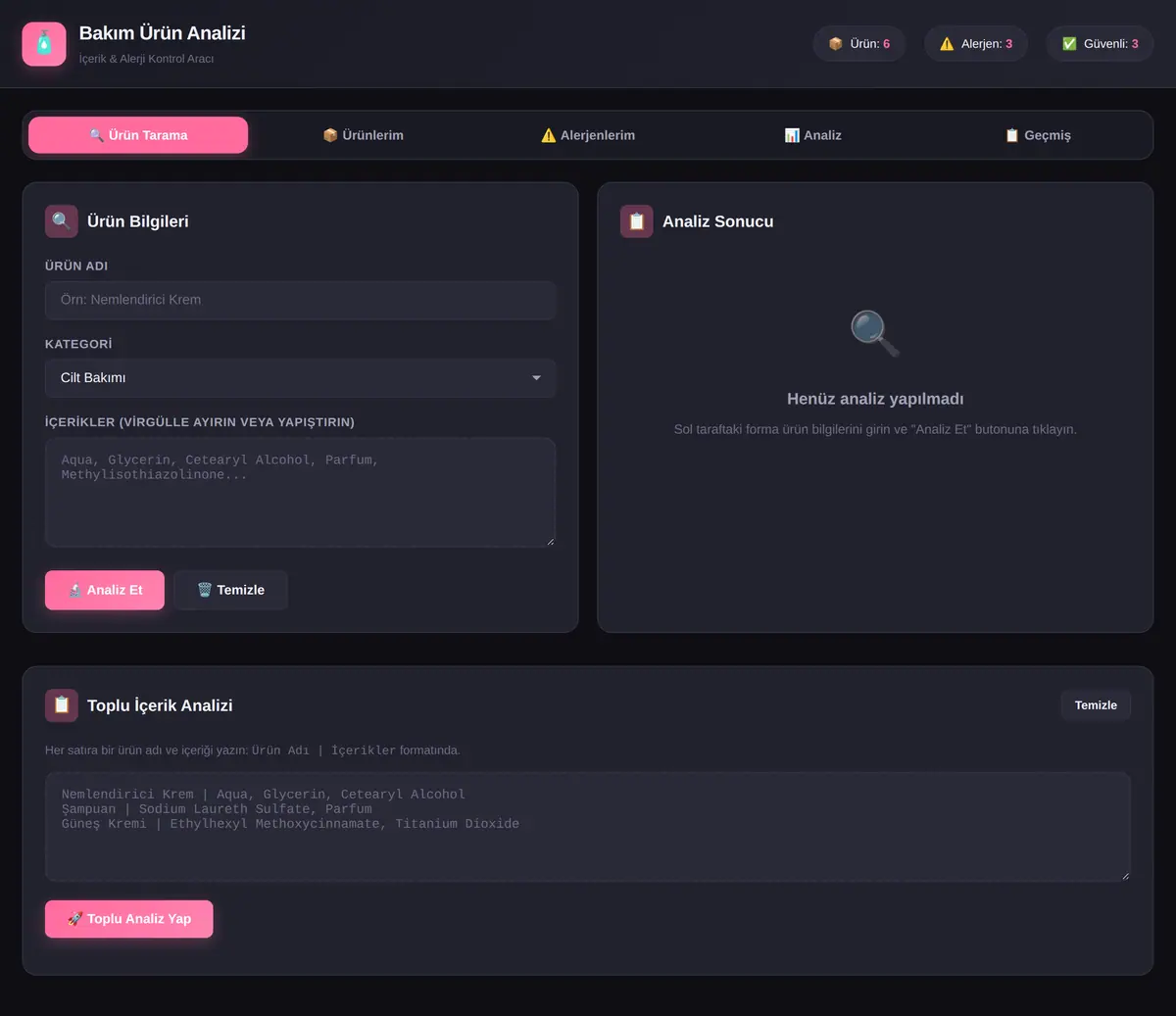Click into the bulk ingredients textarea
Image resolution: width=1176 pixels, height=1016 pixels.
(x=588, y=827)
